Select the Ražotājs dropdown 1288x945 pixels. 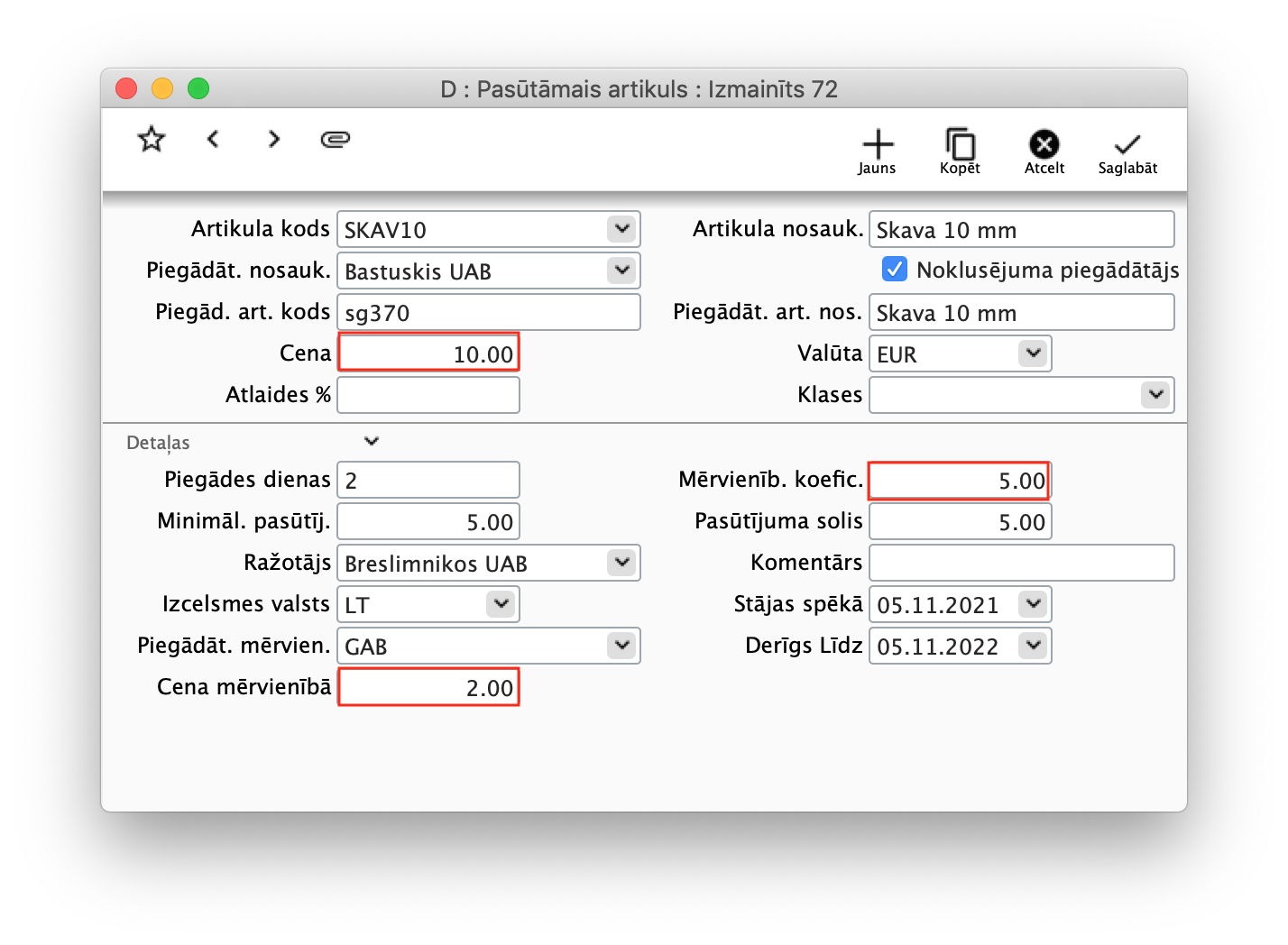(621, 563)
